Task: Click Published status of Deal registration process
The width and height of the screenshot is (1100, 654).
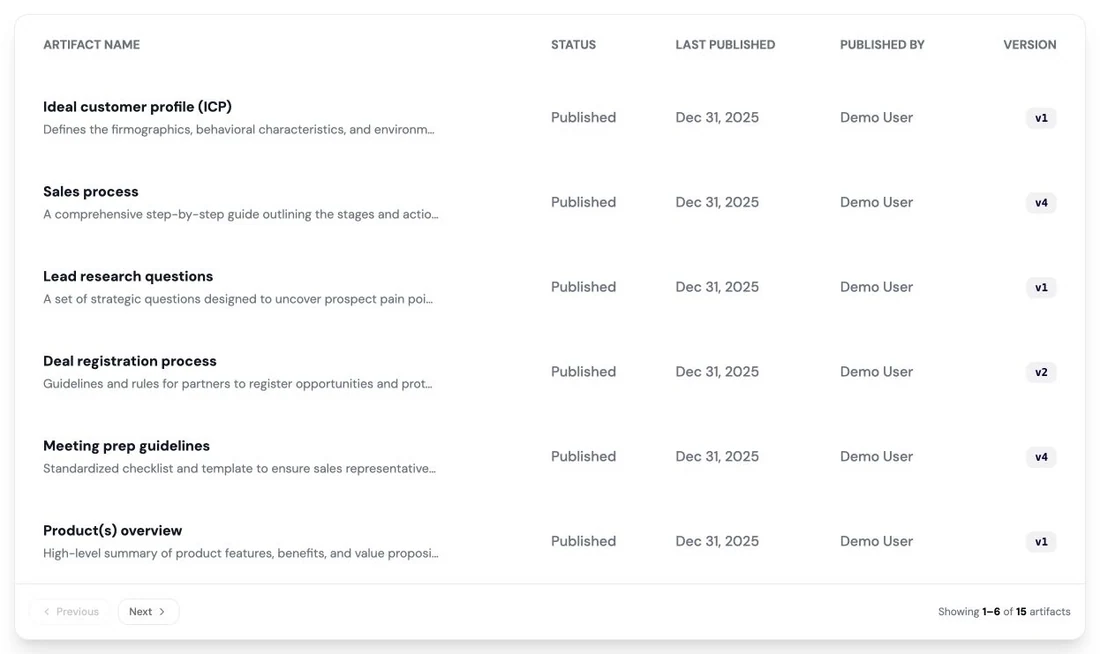Action: click(x=583, y=372)
